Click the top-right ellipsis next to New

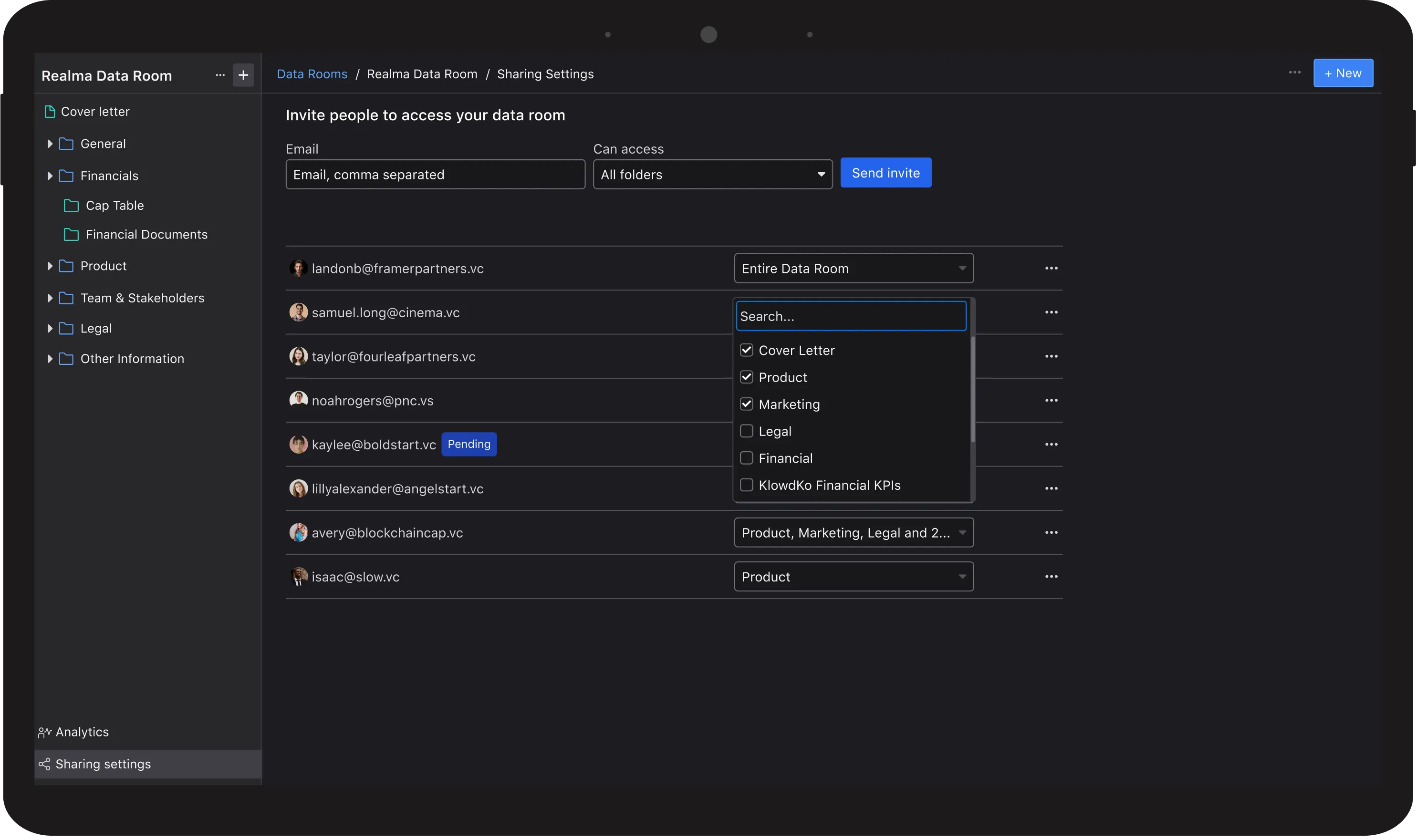coord(1294,73)
